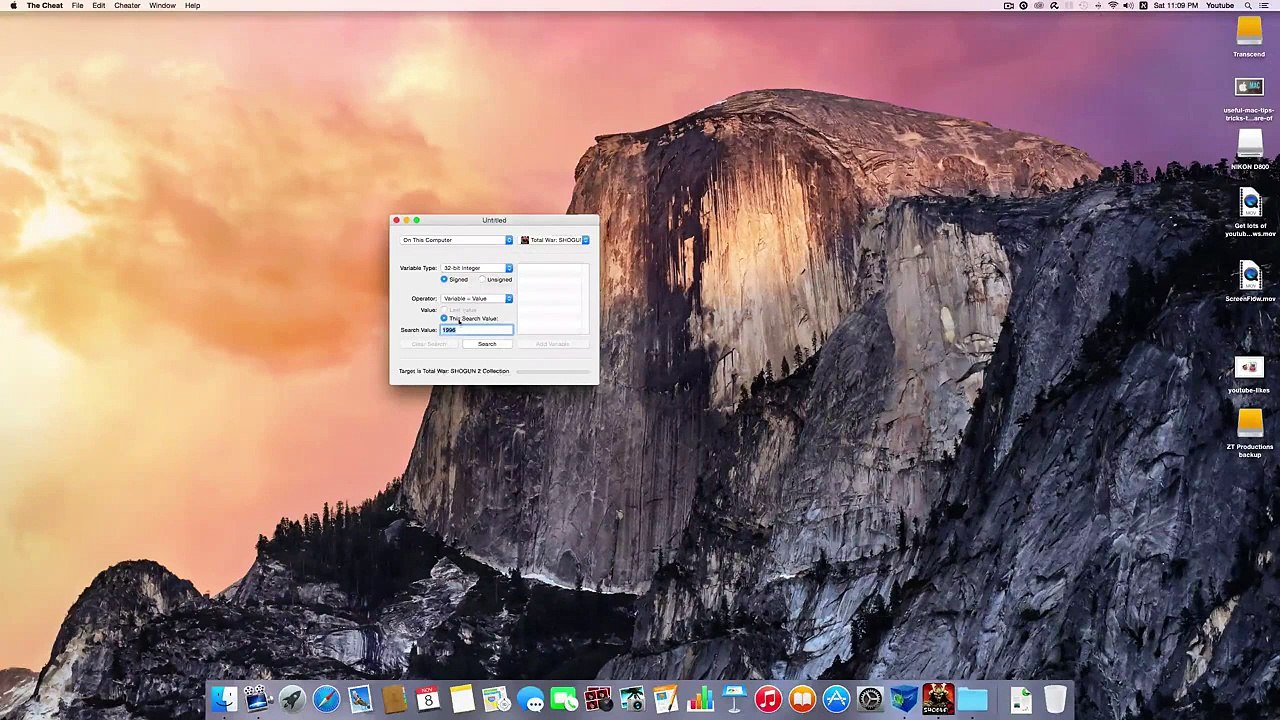
Task: Click the Search button
Action: [x=487, y=344]
